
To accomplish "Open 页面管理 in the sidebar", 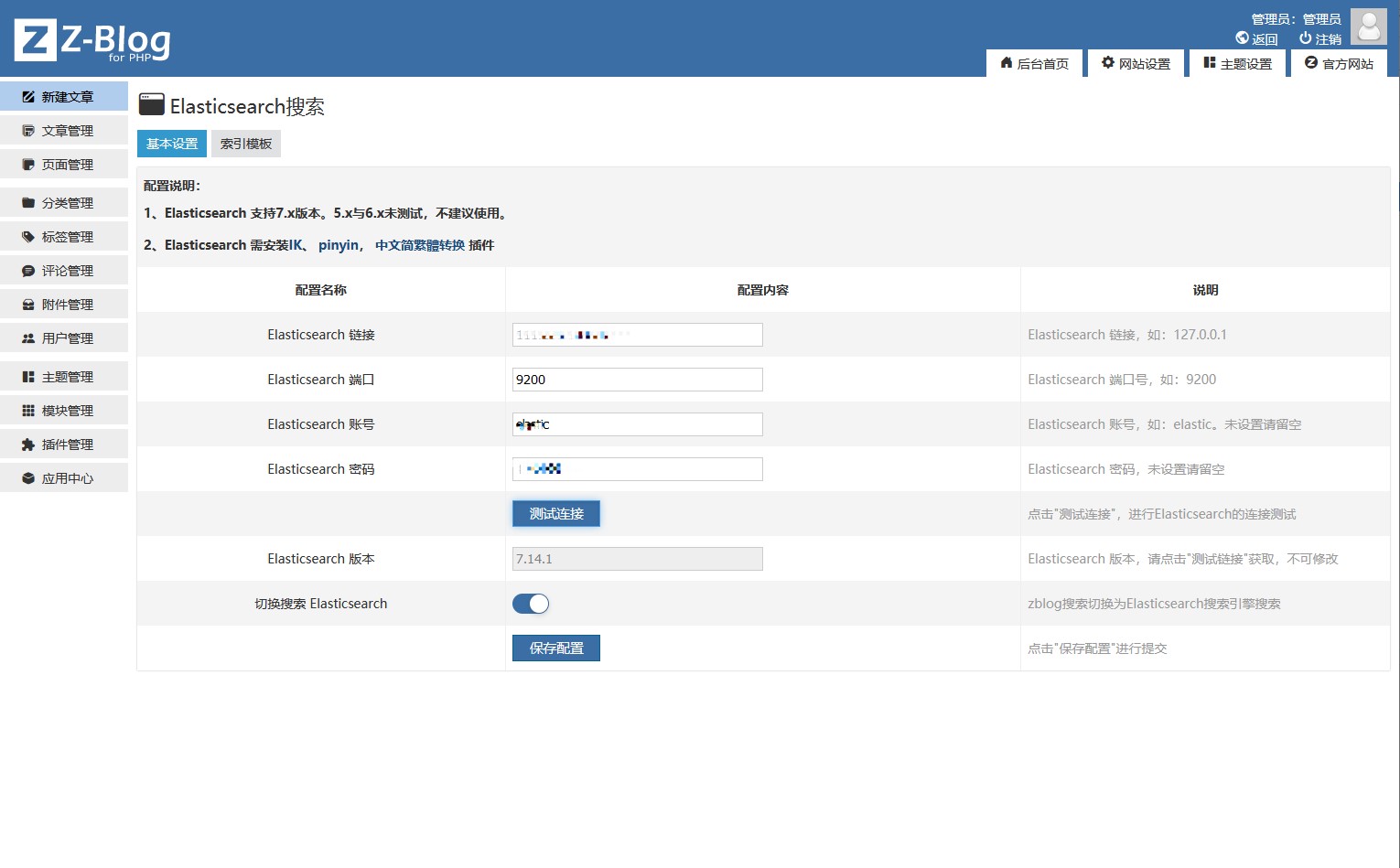I will 64,165.
